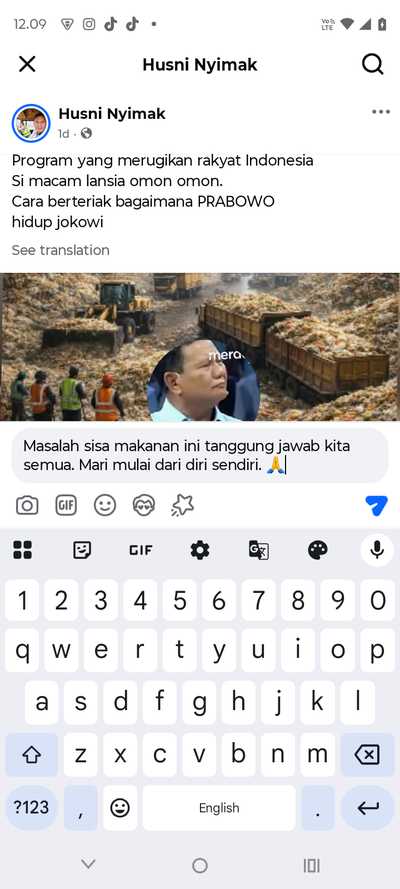Open Husni Nyimak profile name
400x889 pixels.
(112, 113)
